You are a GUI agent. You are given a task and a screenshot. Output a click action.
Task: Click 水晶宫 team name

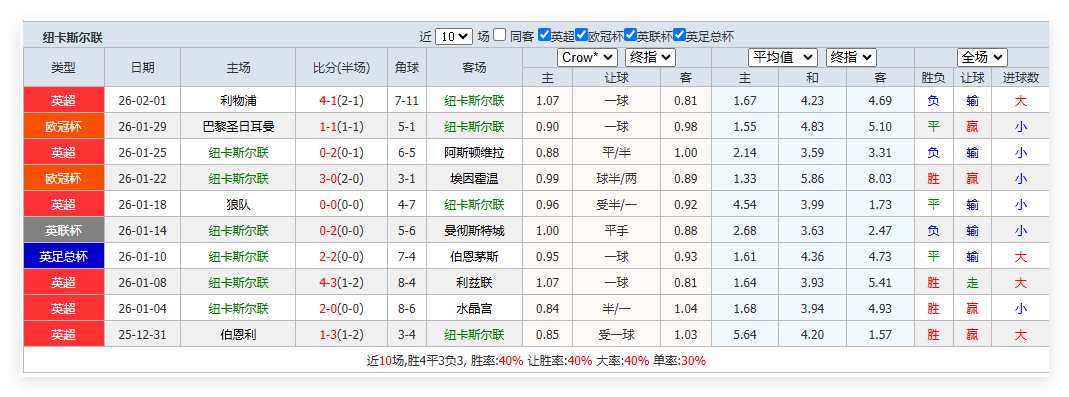pyautogui.click(x=475, y=308)
